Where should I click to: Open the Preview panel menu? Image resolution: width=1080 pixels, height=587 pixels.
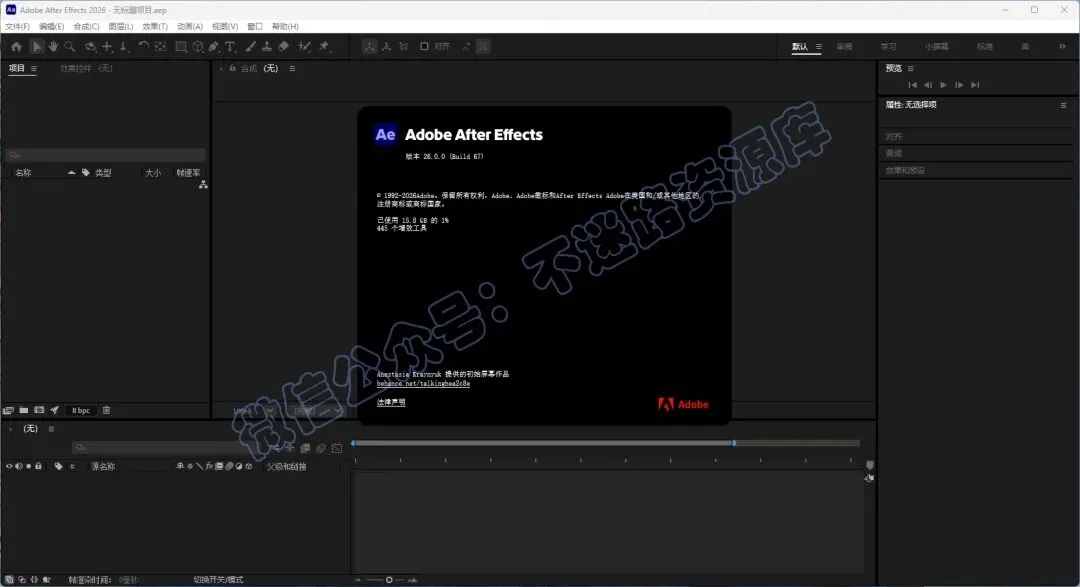click(911, 68)
